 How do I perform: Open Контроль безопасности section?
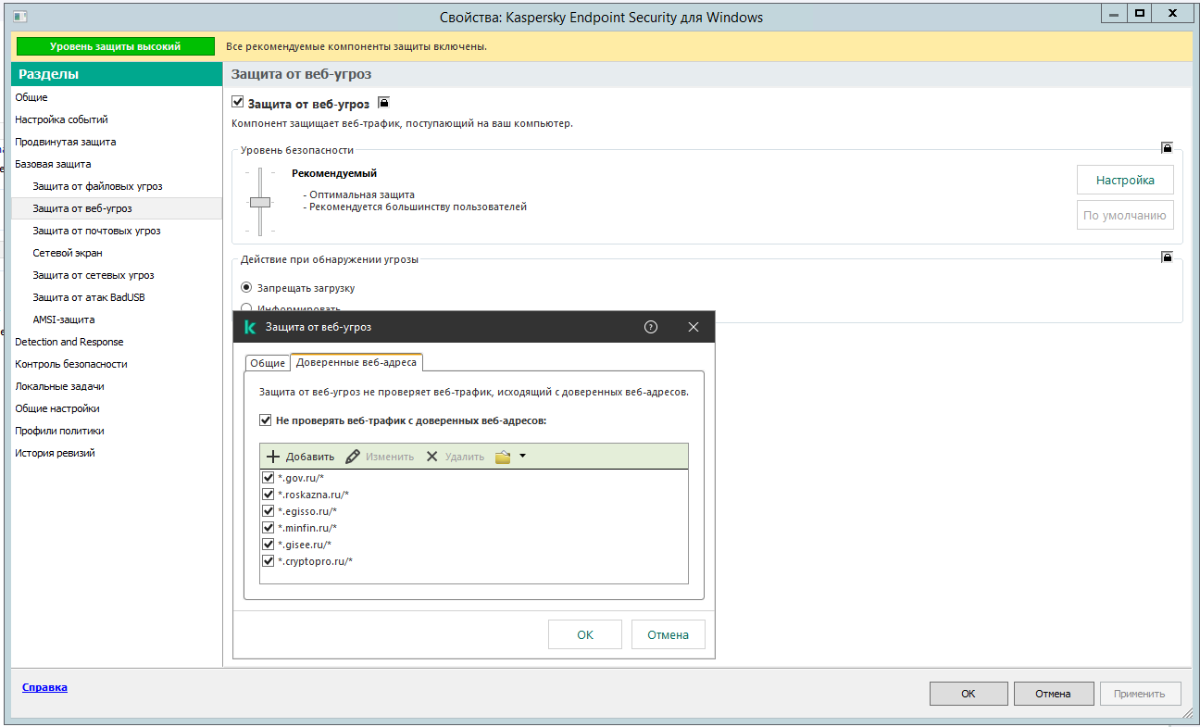pos(71,364)
